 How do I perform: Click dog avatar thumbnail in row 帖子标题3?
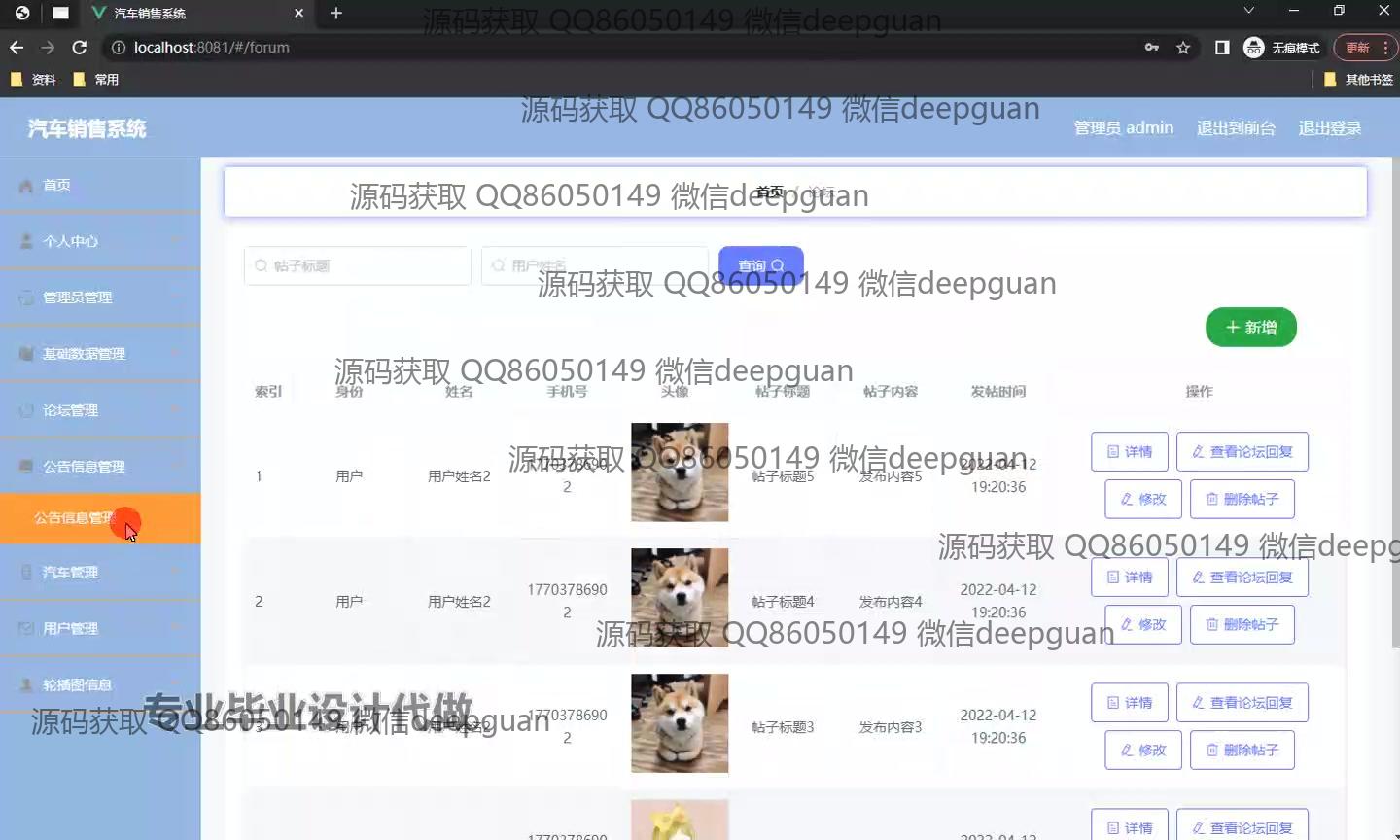[680, 723]
